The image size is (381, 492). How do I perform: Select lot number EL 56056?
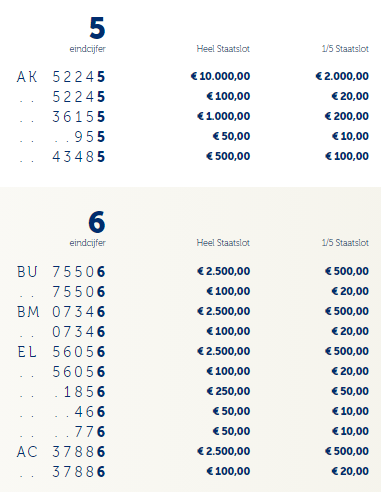pos(61,352)
